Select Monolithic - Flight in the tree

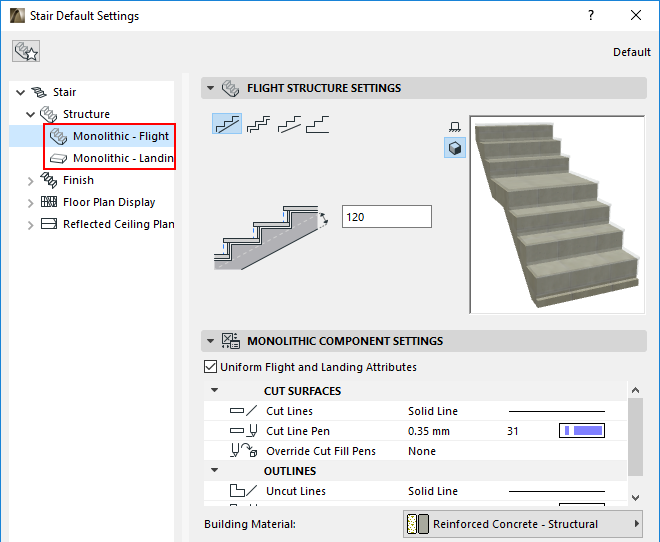click(120, 136)
